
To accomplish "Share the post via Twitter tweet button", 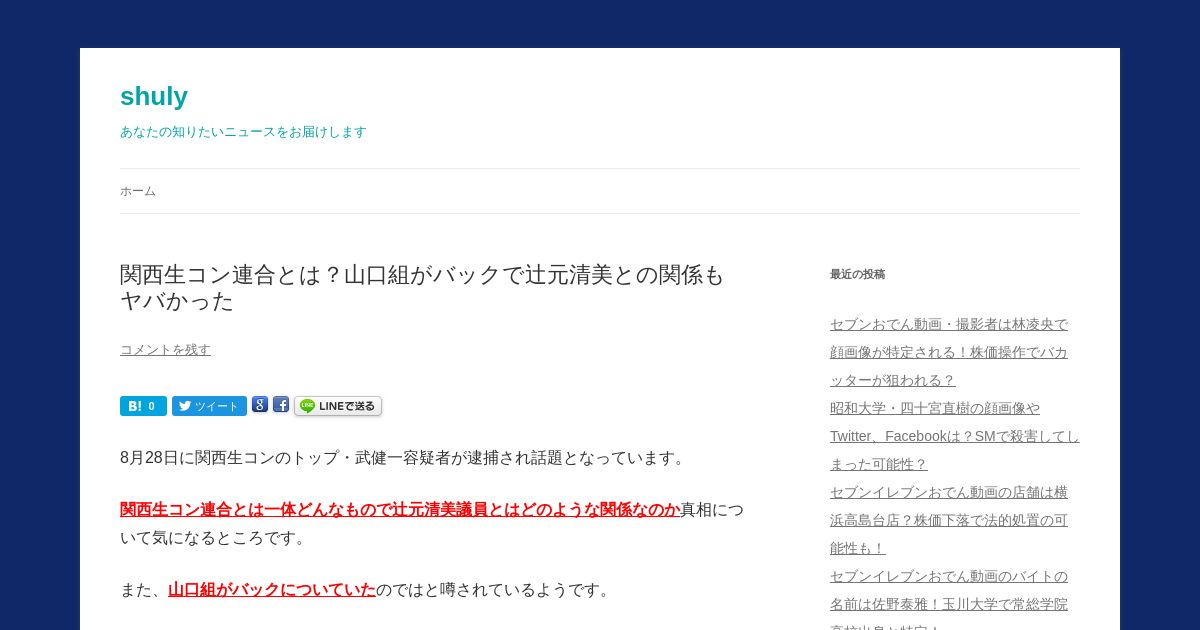I will (x=209, y=406).
